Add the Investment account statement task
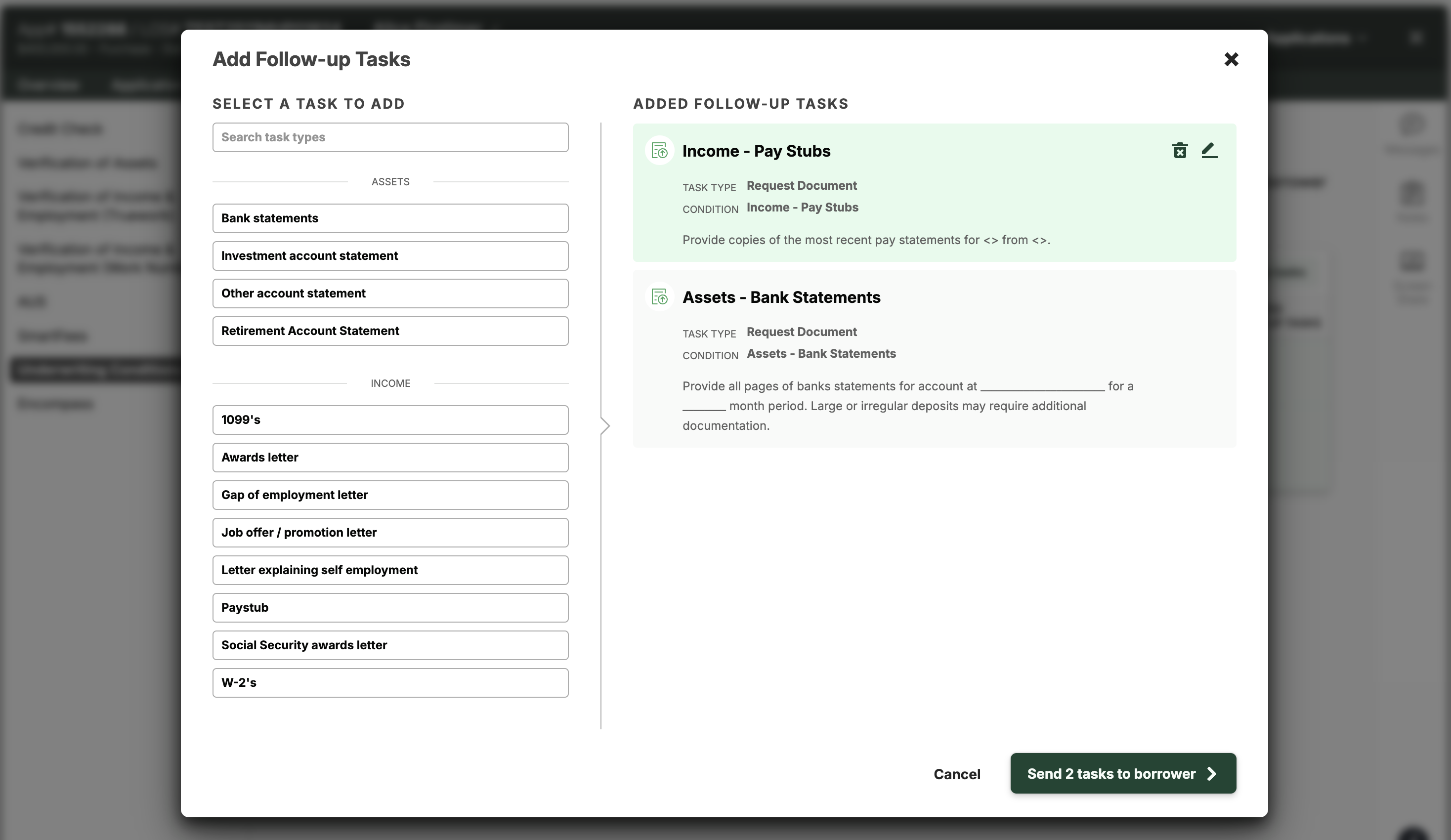The width and height of the screenshot is (1451, 840). coord(390,255)
